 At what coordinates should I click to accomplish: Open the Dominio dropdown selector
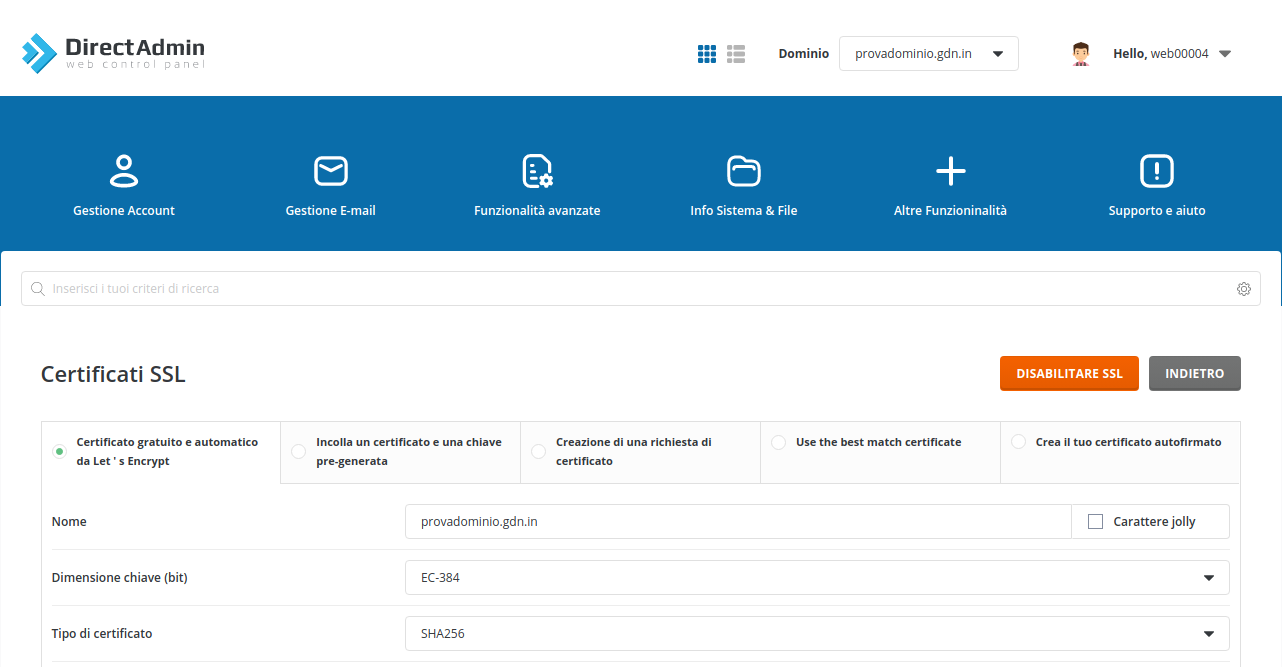click(929, 54)
